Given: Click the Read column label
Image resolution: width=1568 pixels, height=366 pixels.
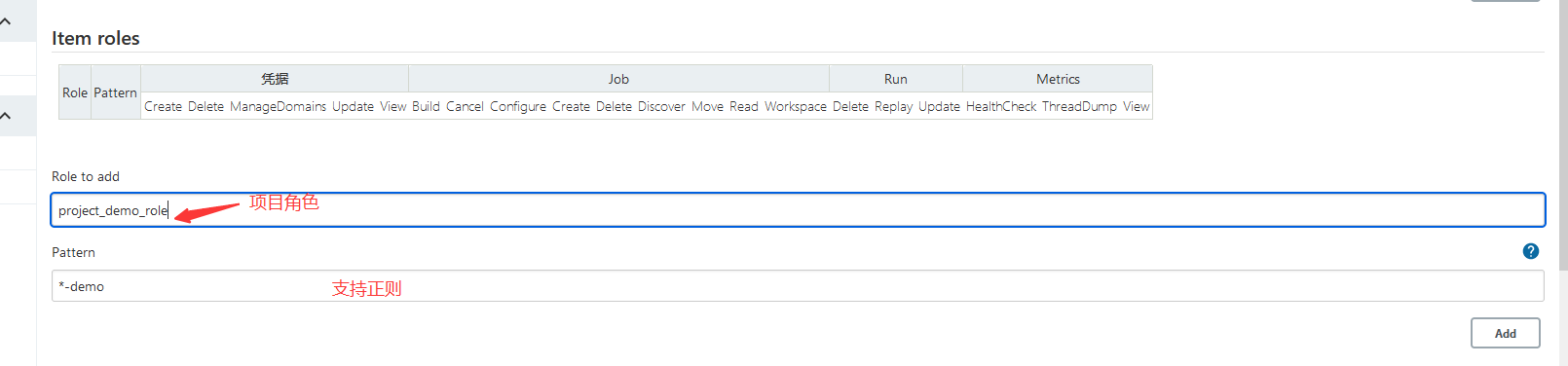Looking at the screenshot, I should pyautogui.click(x=743, y=106).
